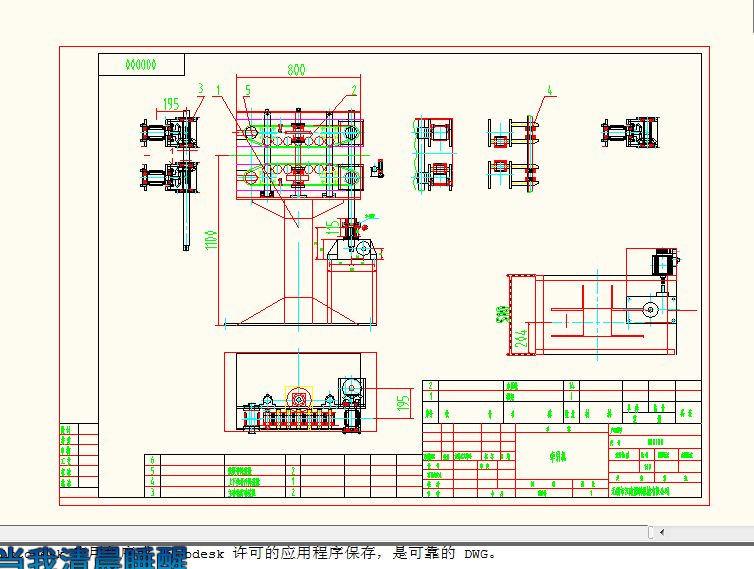754x569 pixels.
Task: Click part callout number 5
Action: pos(247,91)
